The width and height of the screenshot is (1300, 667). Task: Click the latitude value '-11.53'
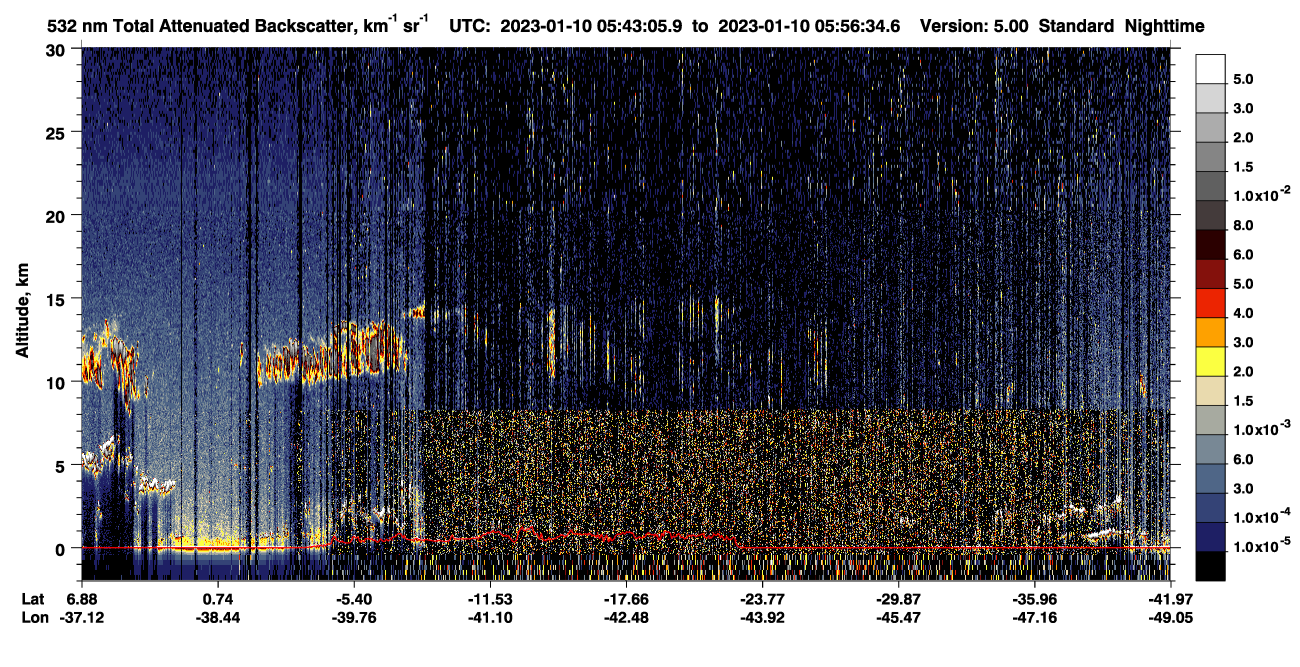490,599
